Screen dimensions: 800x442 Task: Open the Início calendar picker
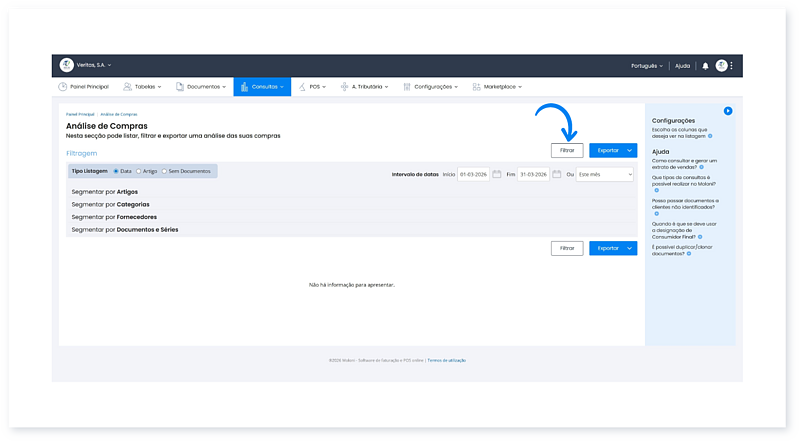click(496, 175)
